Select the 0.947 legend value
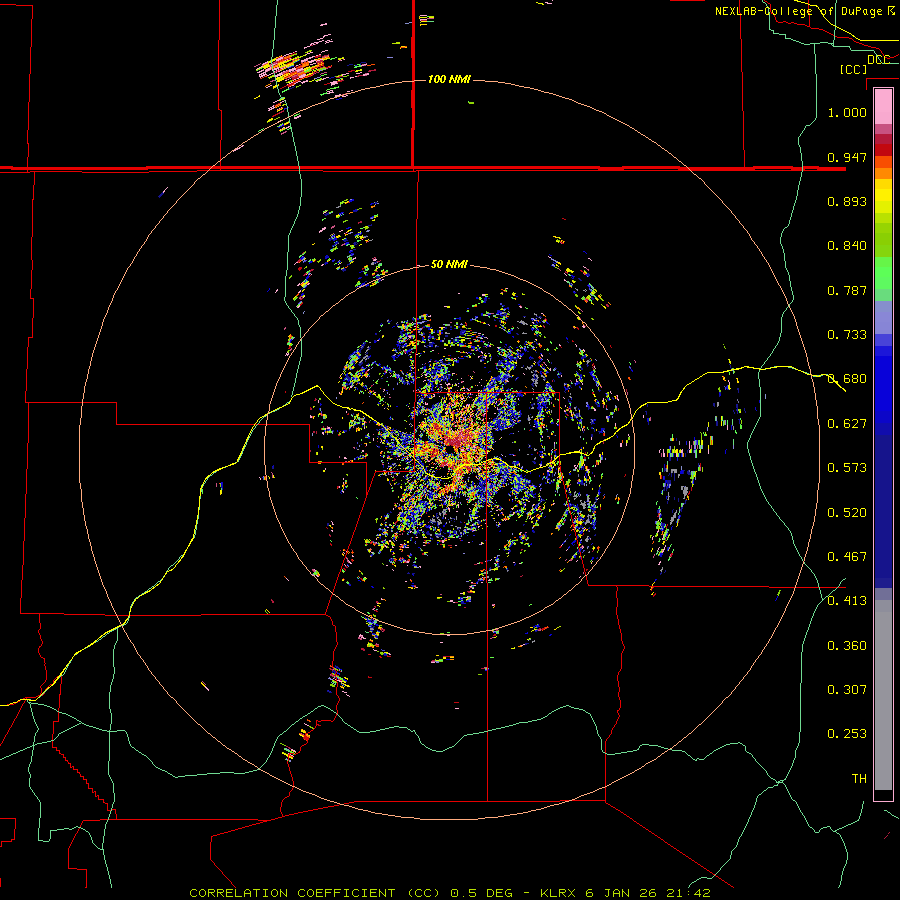 [x=847, y=157]
